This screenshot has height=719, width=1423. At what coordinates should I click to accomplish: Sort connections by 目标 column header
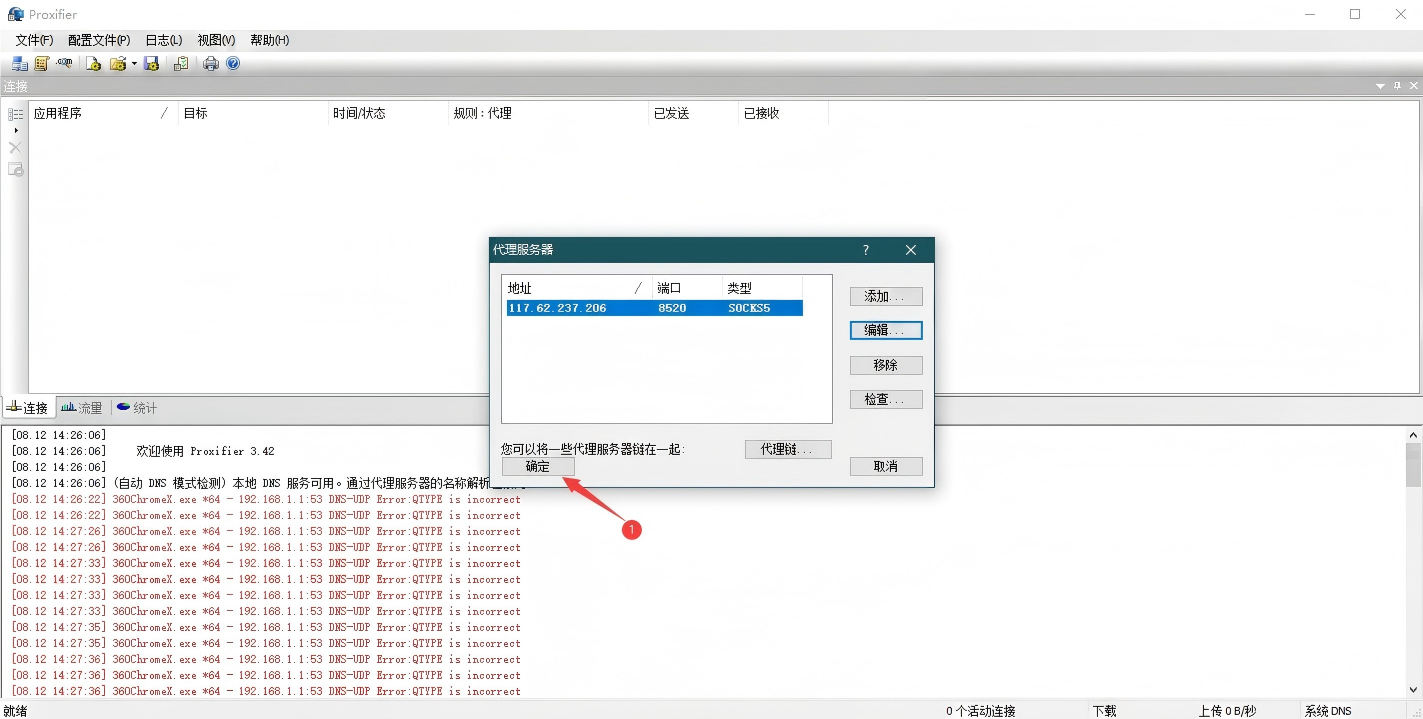coord(253,114)
